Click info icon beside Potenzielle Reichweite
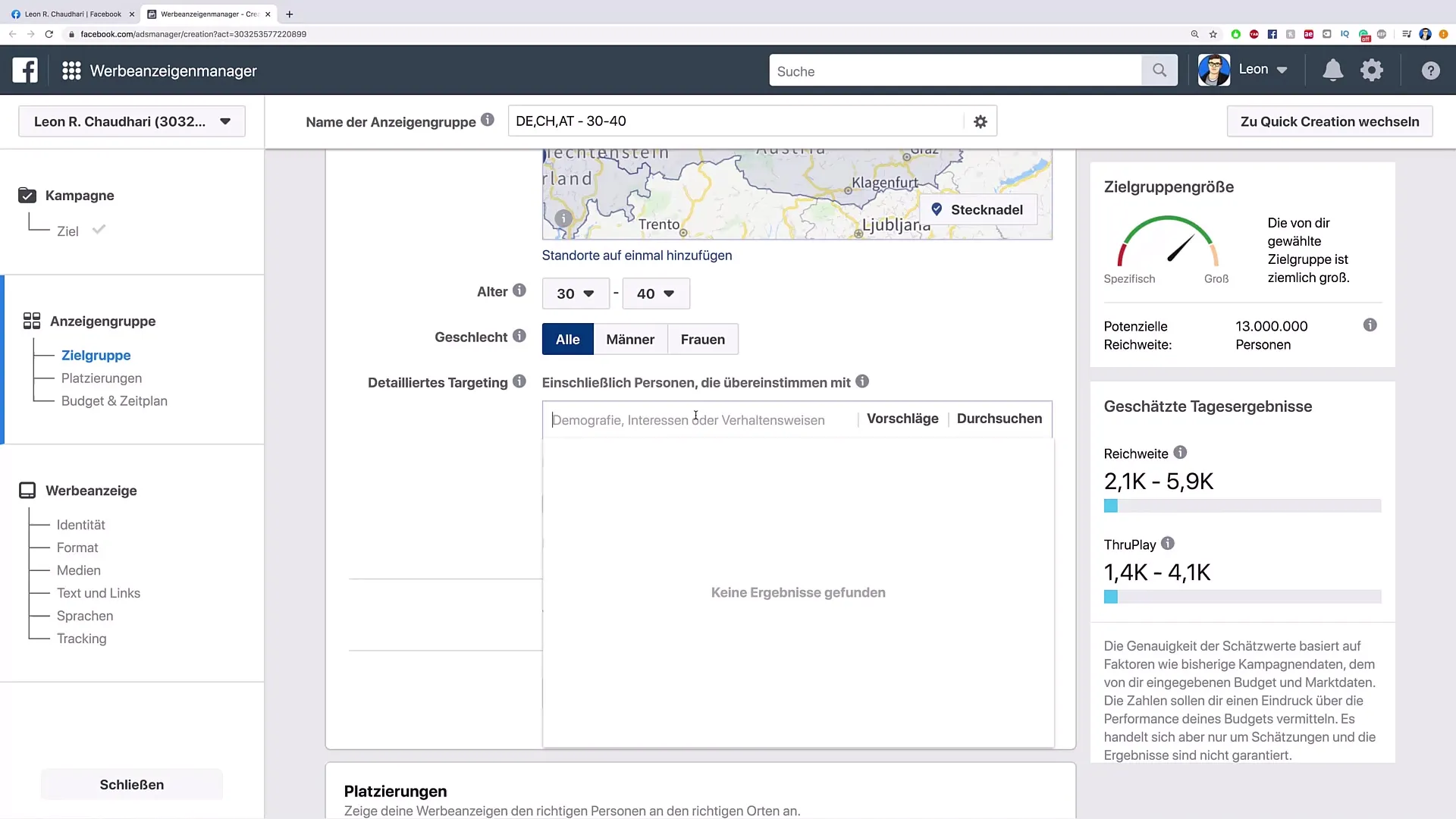This screenshot has width=1456, height=819. coord(1370,325)
